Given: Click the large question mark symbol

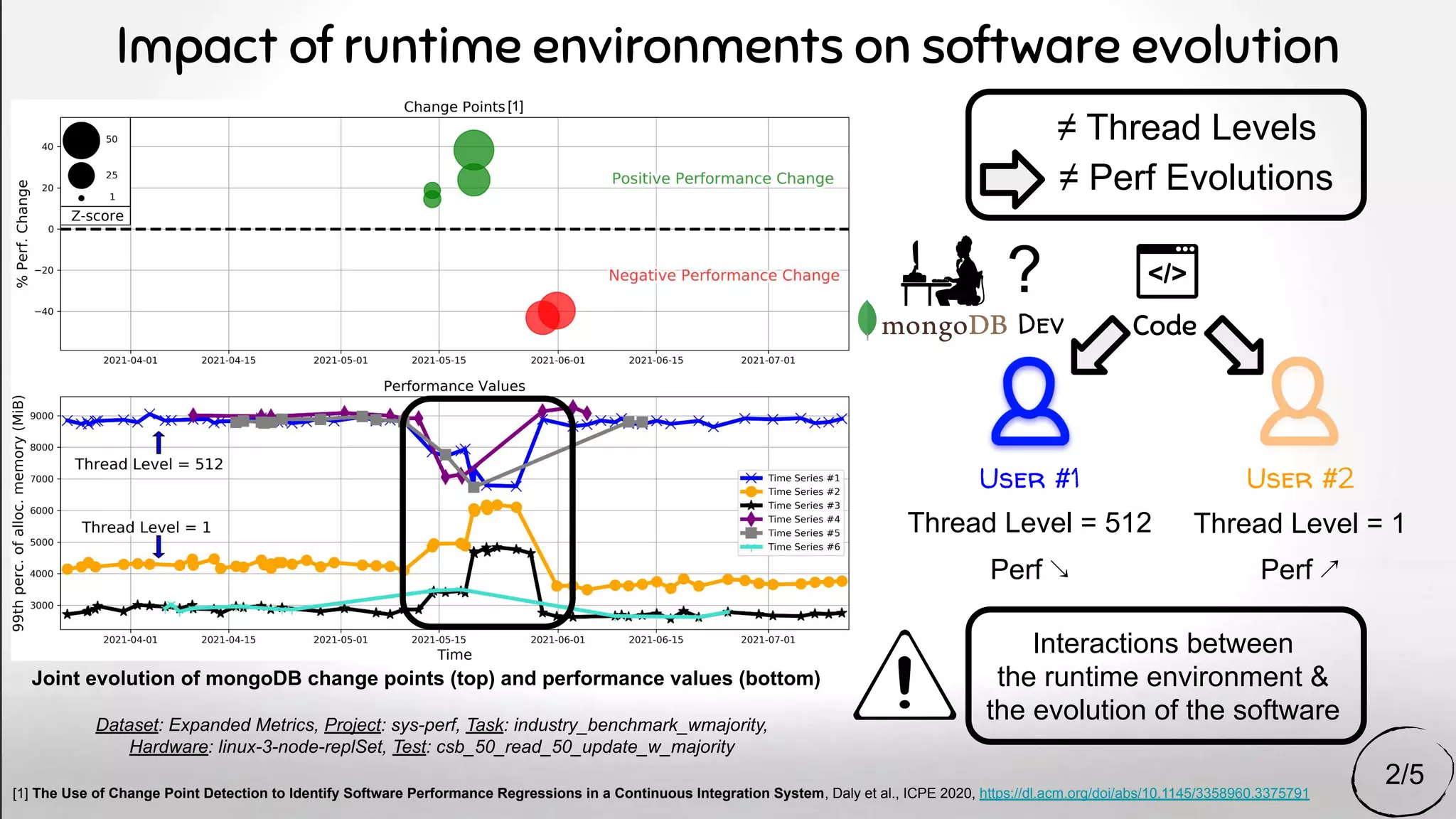Looking at the screenshot, I should click(1024, 269).
